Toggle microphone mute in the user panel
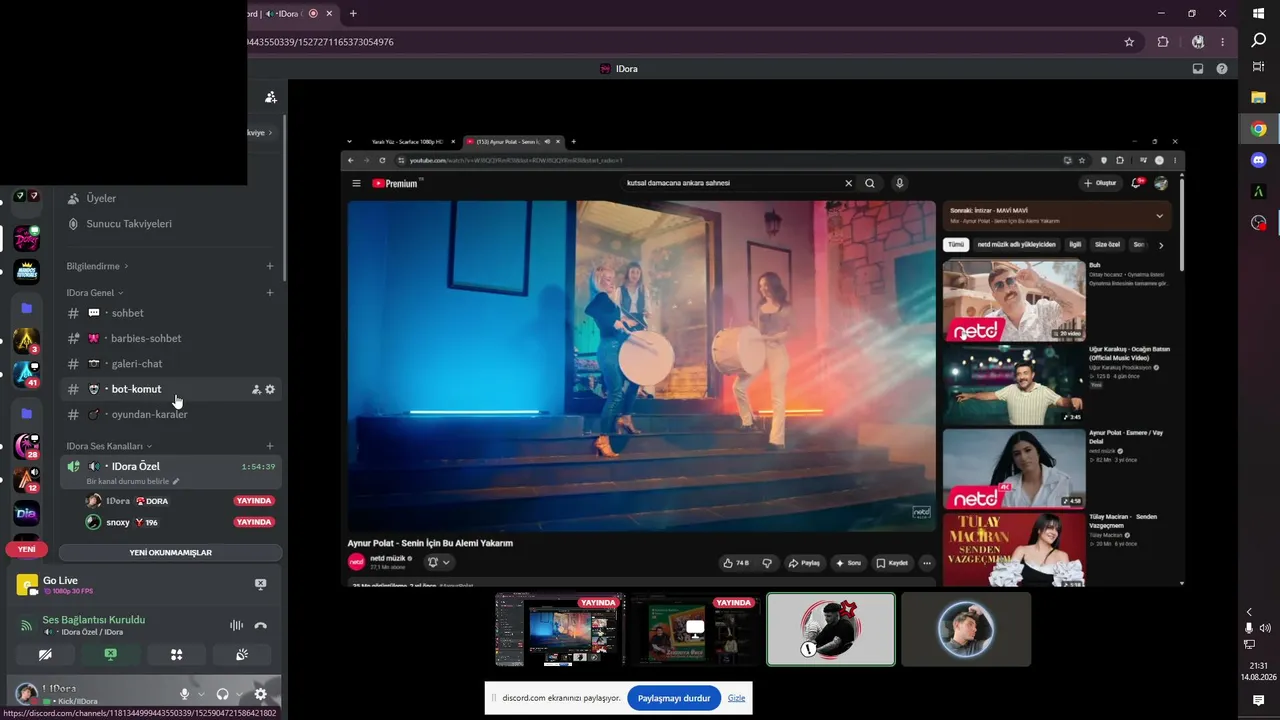The image size is (1280, 720). tap(184, 694)
